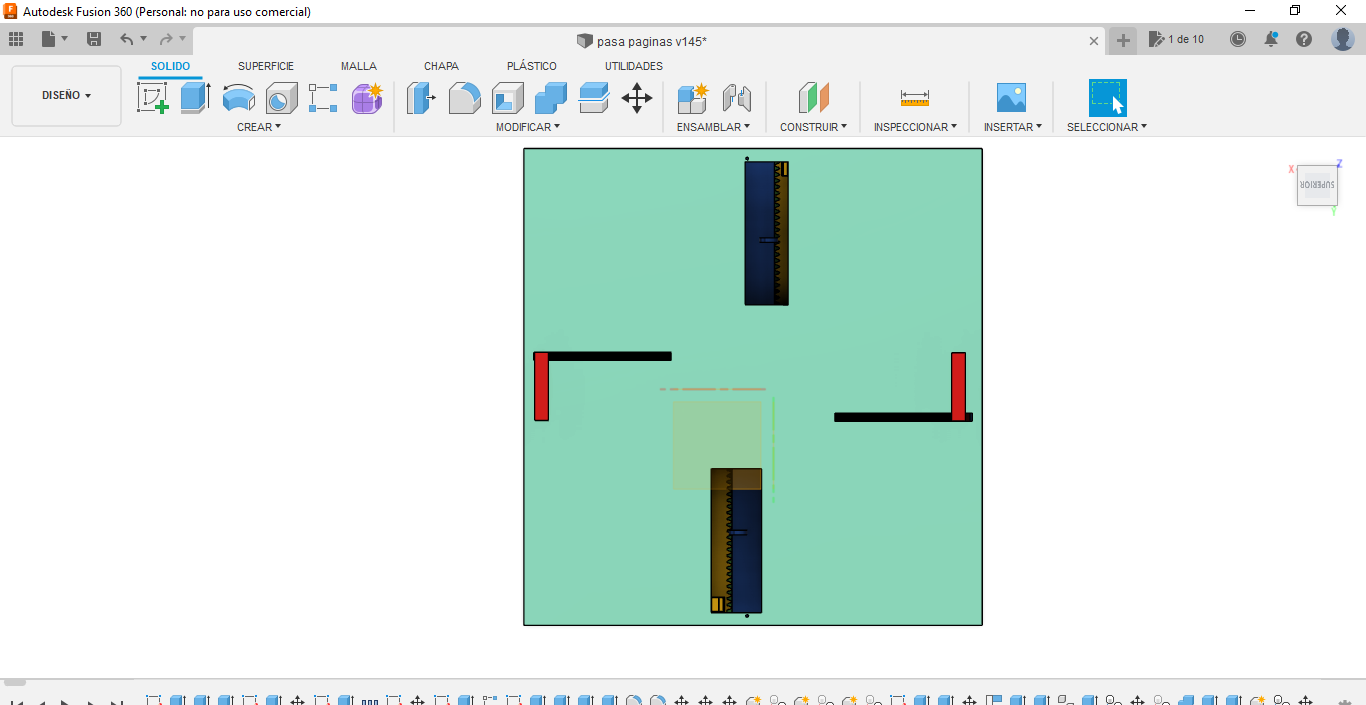Click the Extrude tool icon
1366x705 pixels.
tap(195, 98)
